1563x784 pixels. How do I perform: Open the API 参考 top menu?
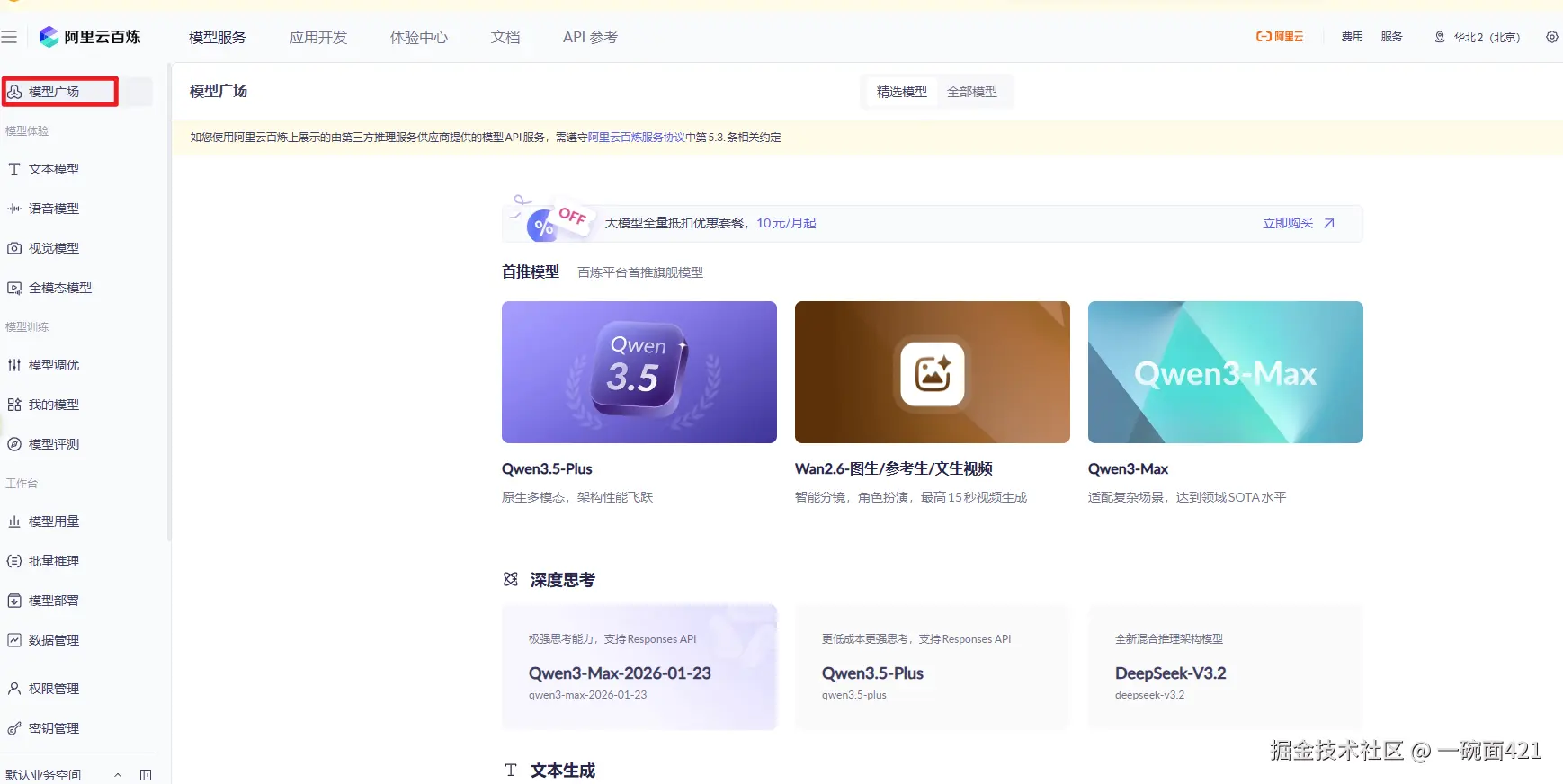click(x=590, y=37)
